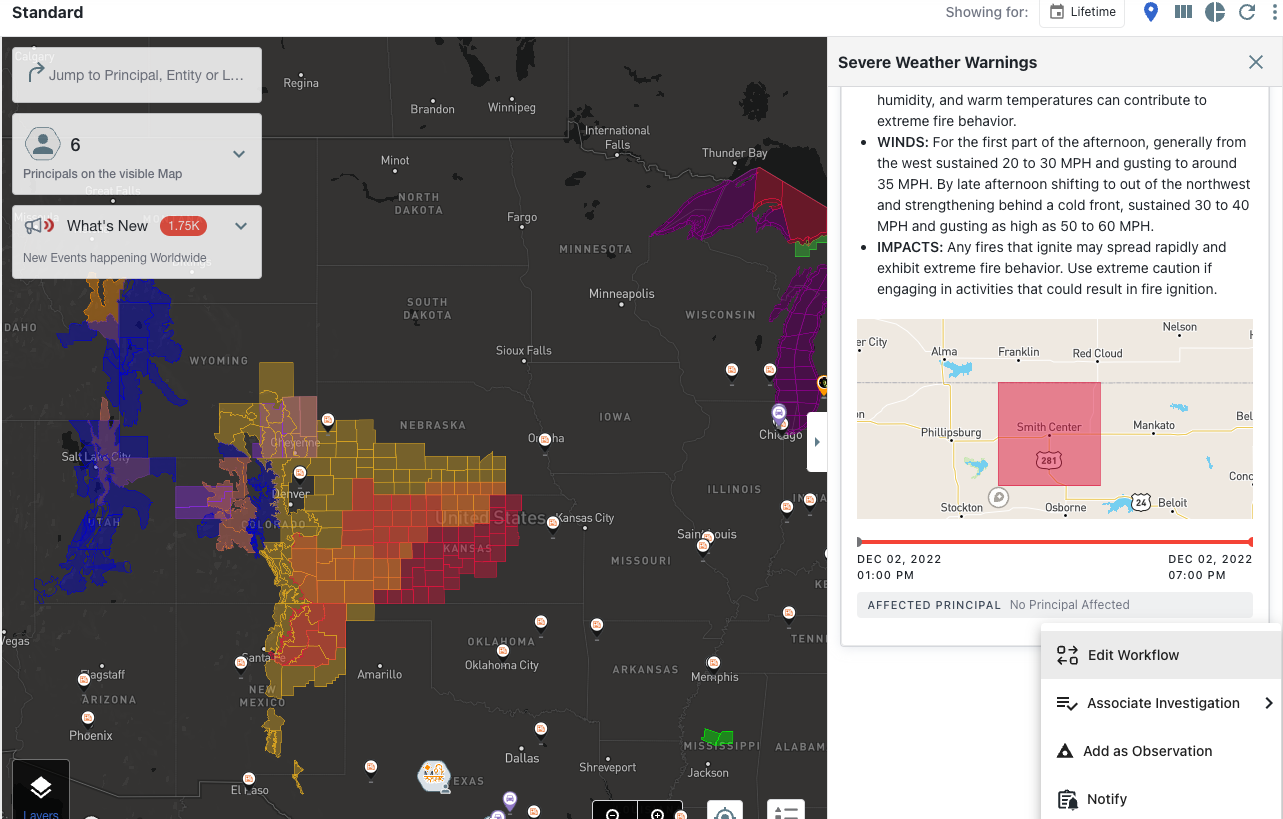1283x819 pixels.
Task: Click the orange principal marker on Lake Michigan
Action: 823,383
